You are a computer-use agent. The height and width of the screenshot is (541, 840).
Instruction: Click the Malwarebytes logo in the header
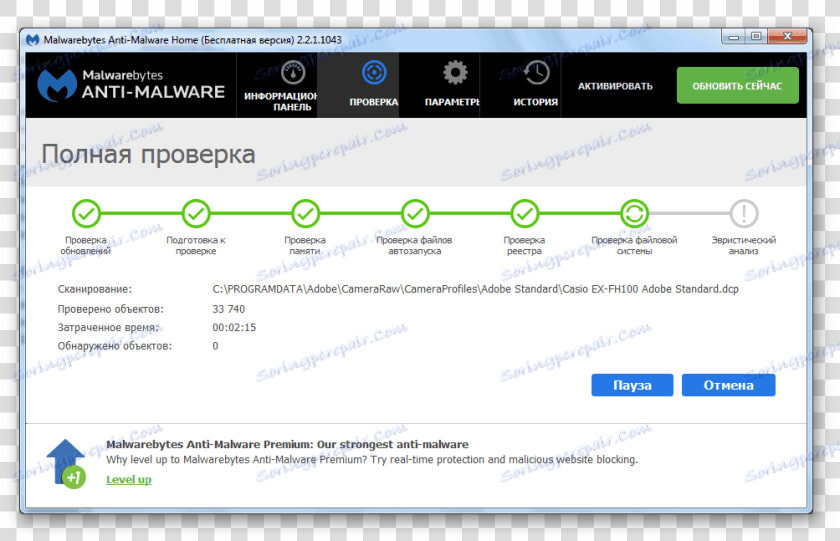[x=131, y=85]
